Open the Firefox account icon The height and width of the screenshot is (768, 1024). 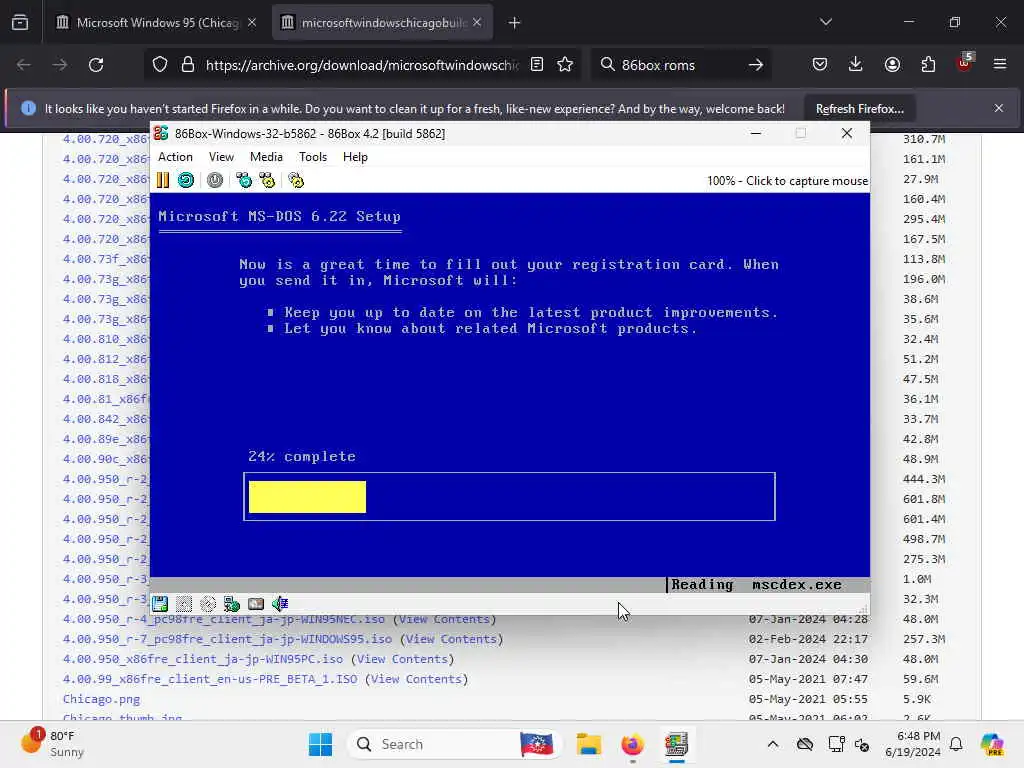pyautogui.click(x=892, y=65)
